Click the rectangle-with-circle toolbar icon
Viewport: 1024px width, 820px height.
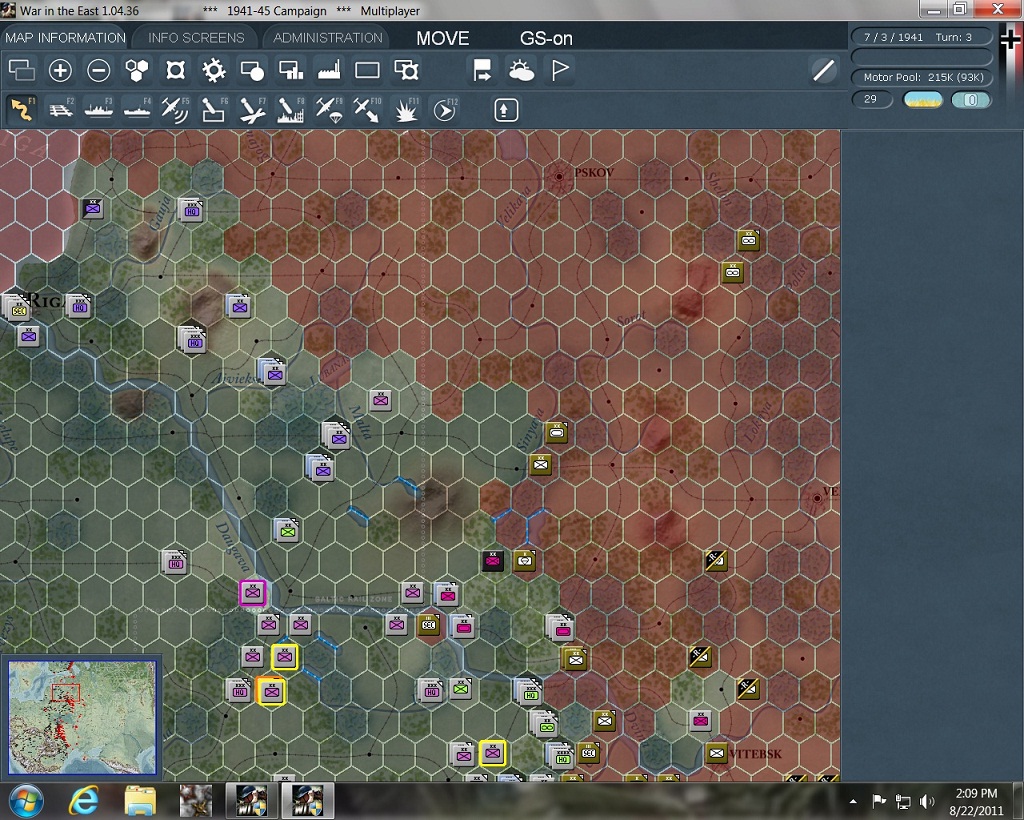point(252,70)
